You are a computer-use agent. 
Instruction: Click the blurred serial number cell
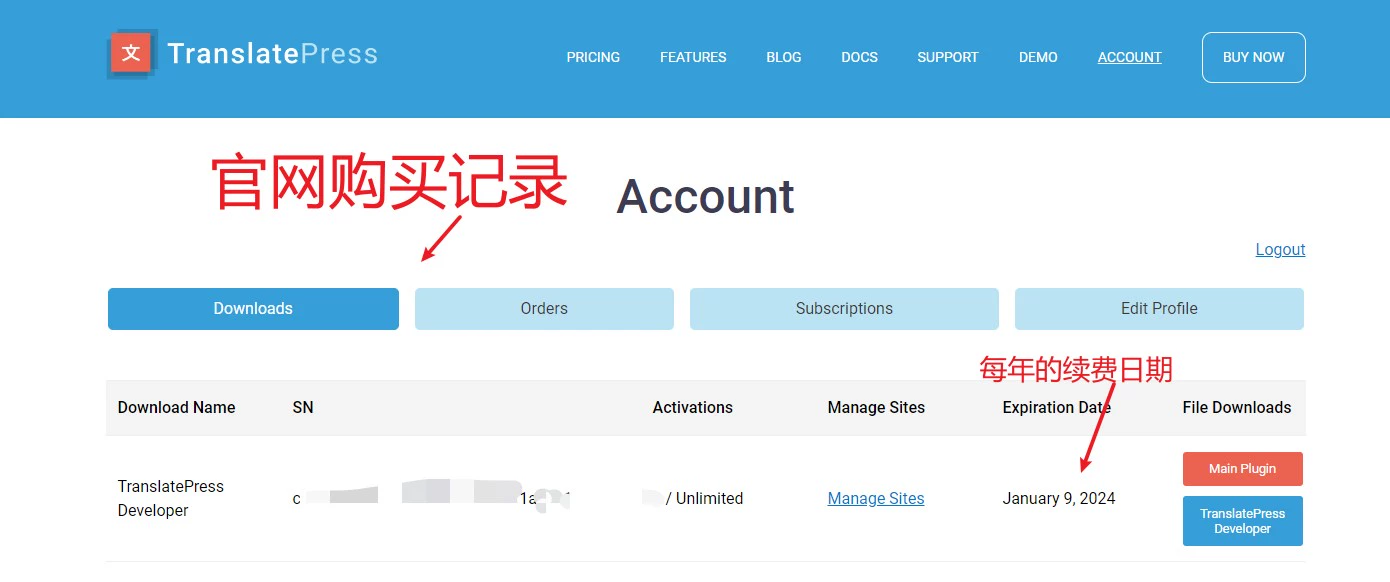click(434, 497)
